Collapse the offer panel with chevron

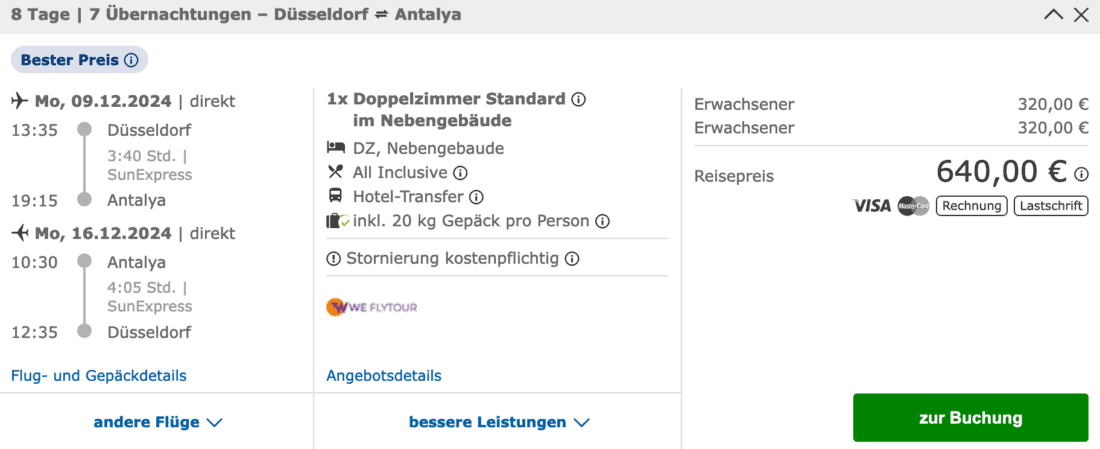1053,15
